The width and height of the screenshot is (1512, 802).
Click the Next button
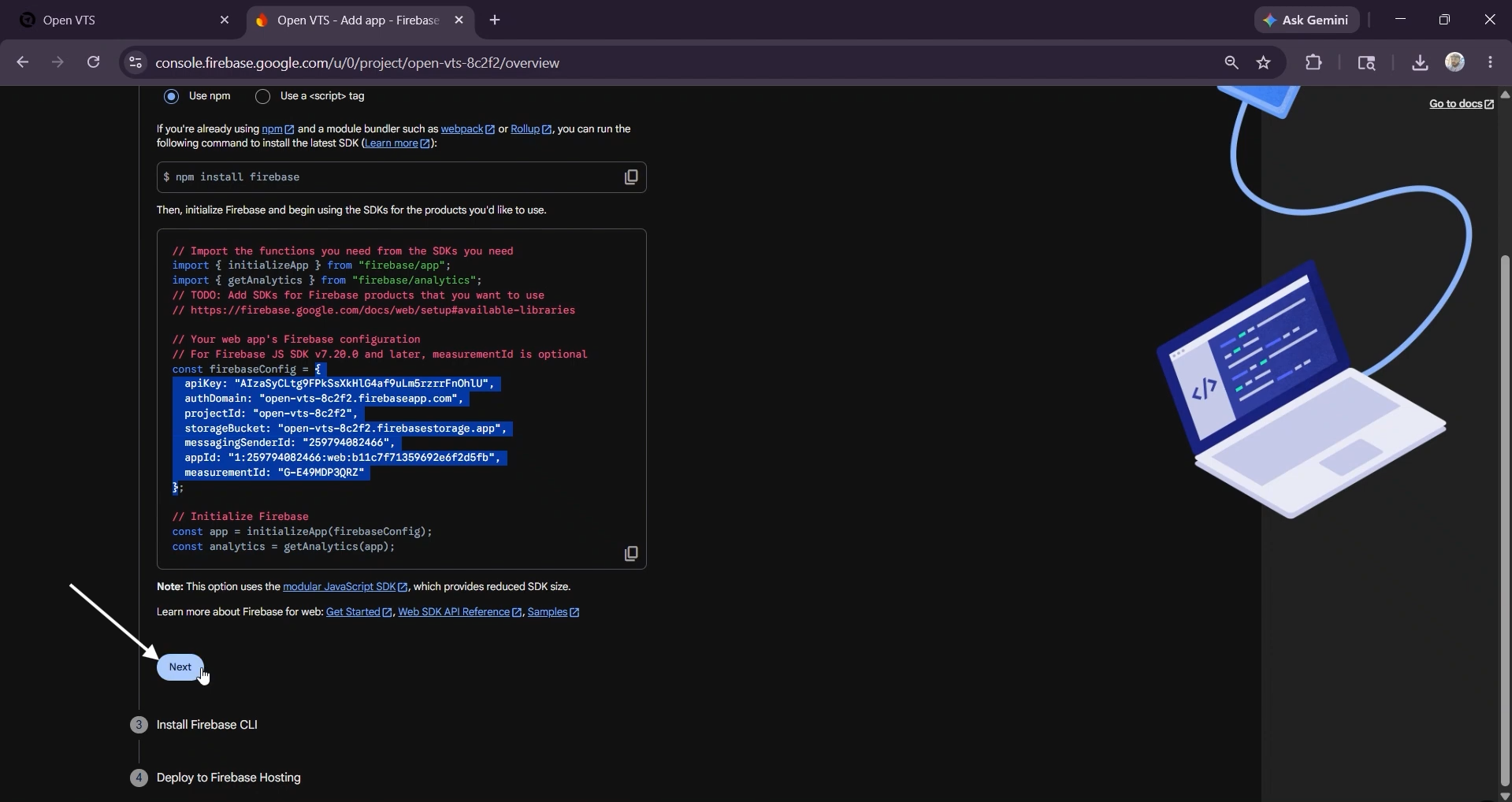(x=180, y=667)
